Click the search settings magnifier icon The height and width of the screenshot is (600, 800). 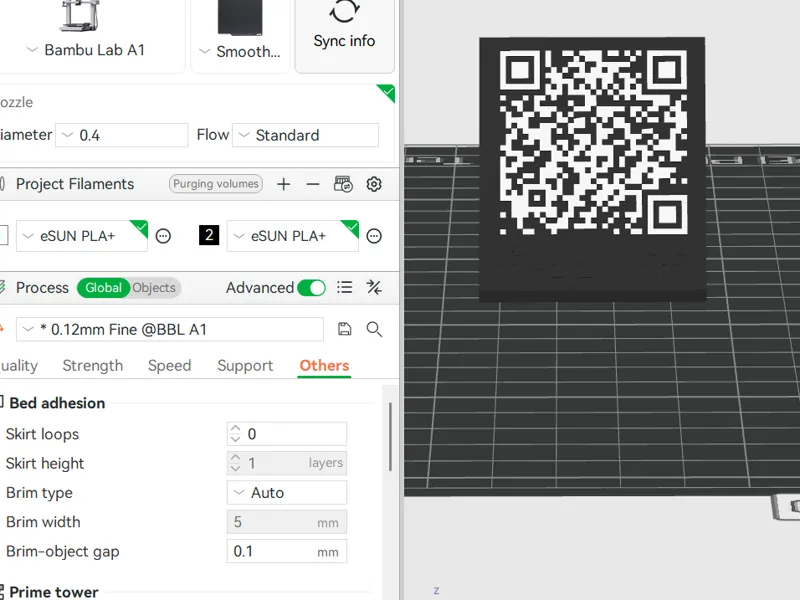click(374, 329)
